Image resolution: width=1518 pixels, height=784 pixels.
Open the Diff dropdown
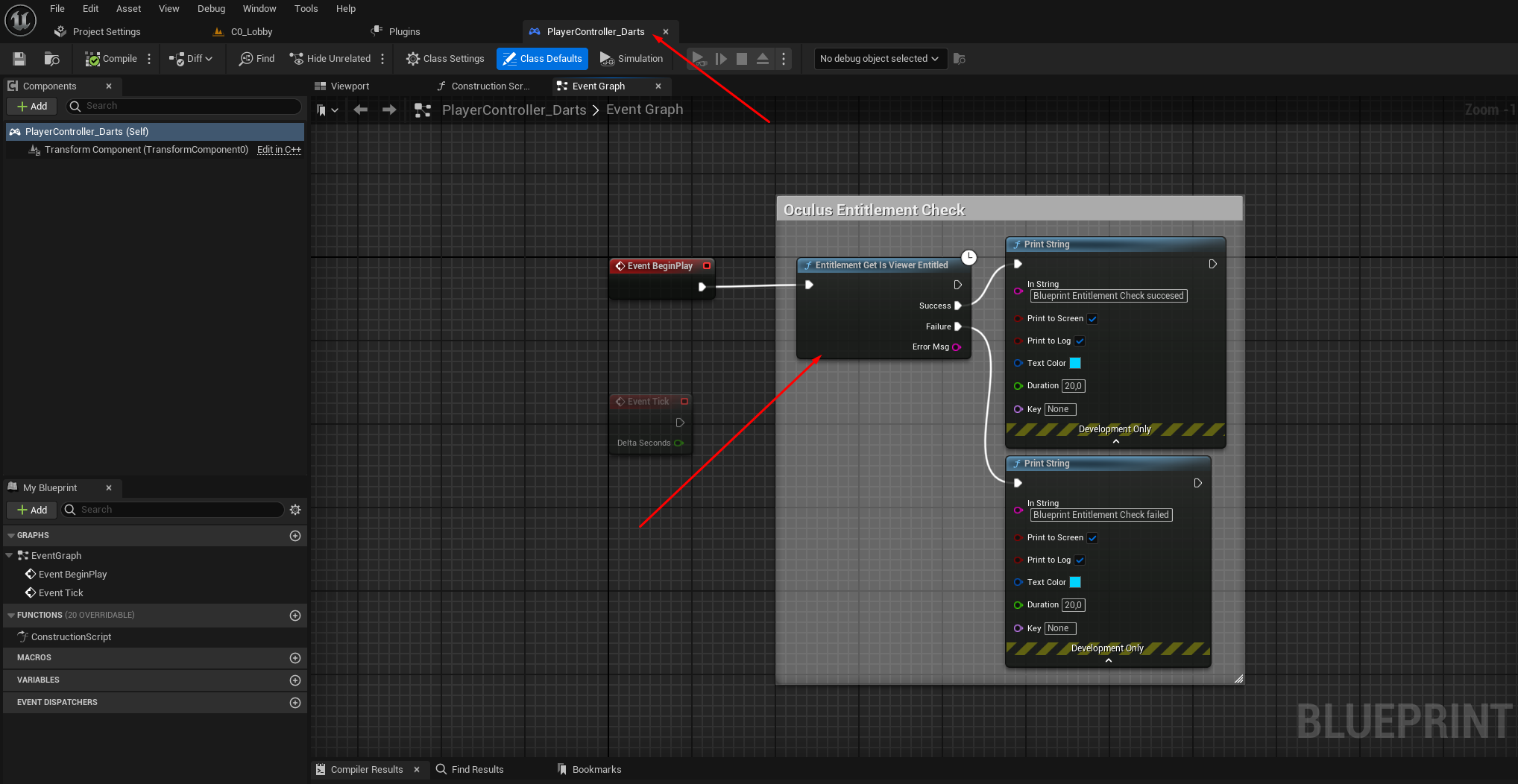coord(191,58)
